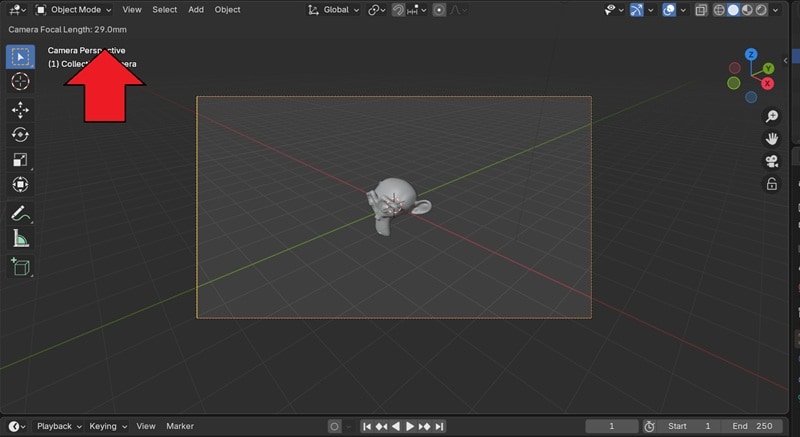
Task: Toggle snapping magnet icon
Action: coord(398,10)
